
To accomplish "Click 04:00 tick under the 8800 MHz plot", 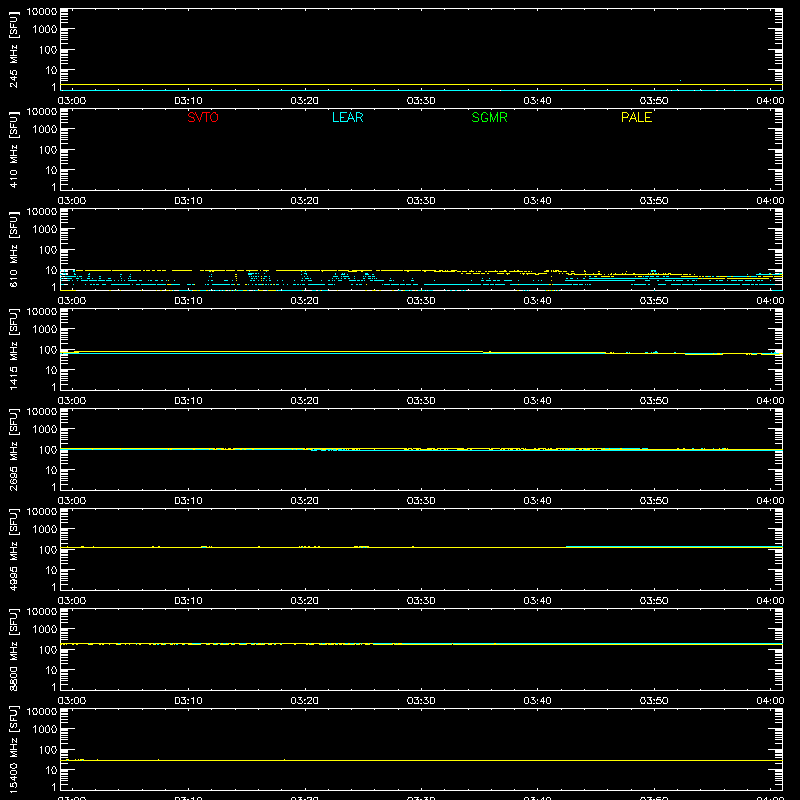I will (770, 701).
